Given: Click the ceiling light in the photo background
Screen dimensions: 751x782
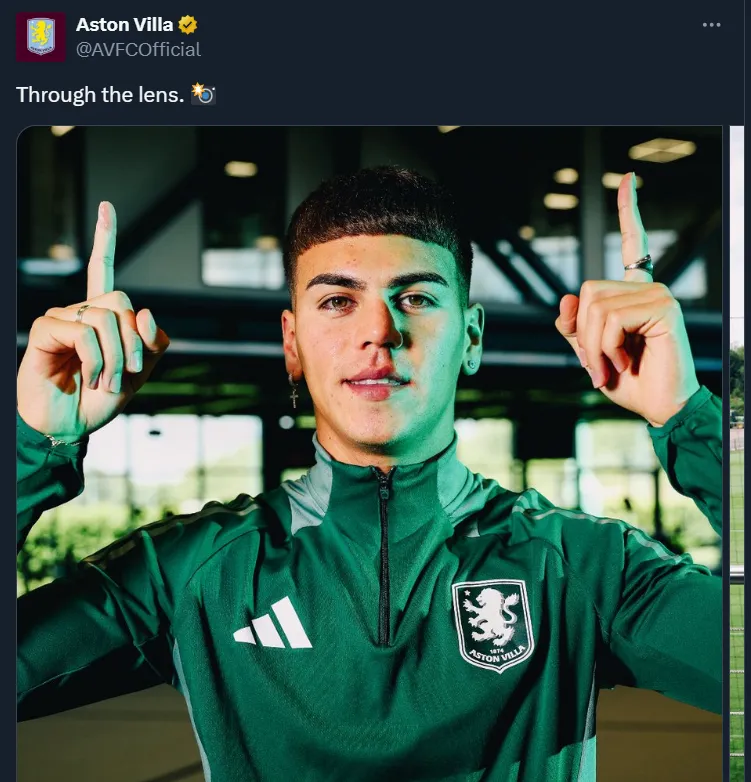Looking at the screenshot, I should [x=662, y=150].
